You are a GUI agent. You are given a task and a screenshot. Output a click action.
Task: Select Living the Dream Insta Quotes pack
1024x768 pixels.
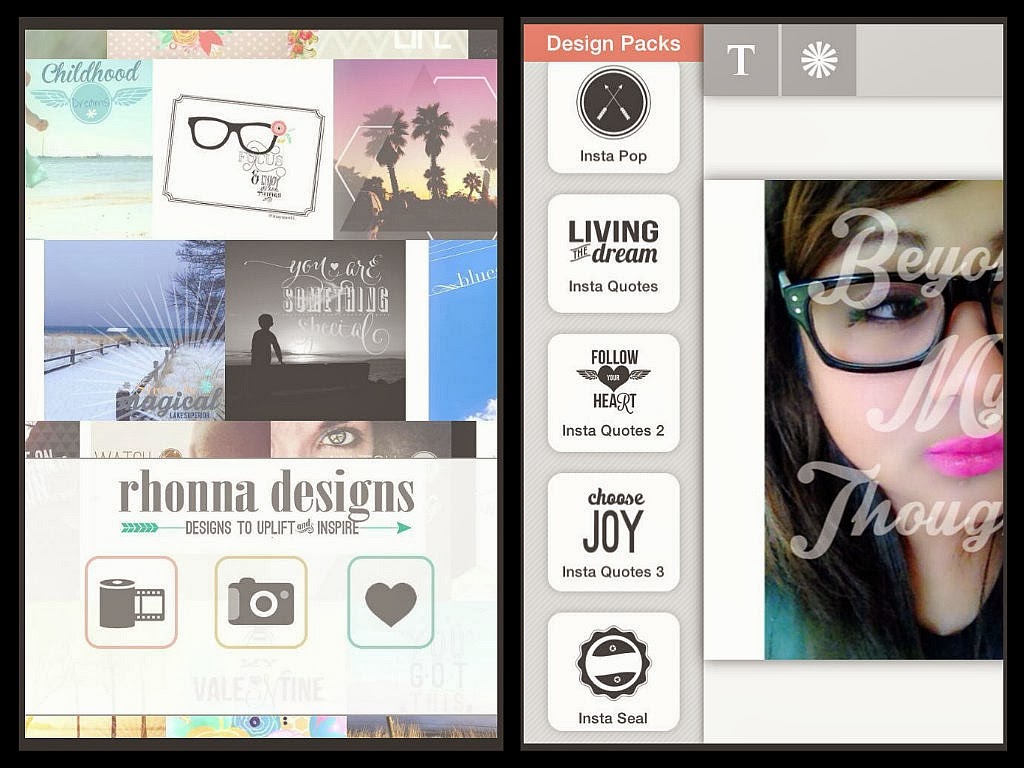613,253
